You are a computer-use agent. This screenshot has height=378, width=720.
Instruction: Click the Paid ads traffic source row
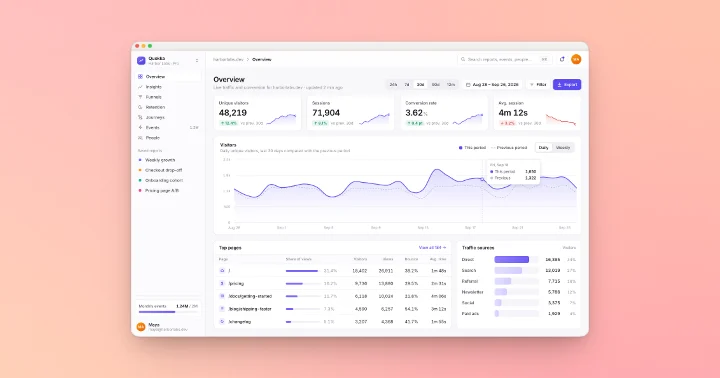click(x=518, y=313)
